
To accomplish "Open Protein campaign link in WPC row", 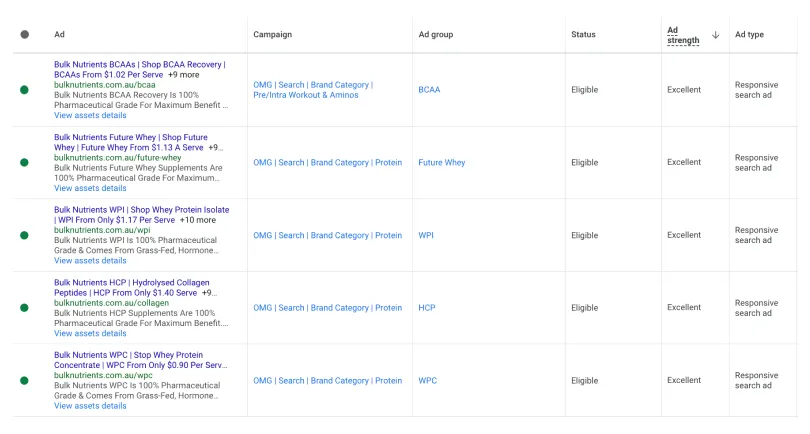I will 328,381.
